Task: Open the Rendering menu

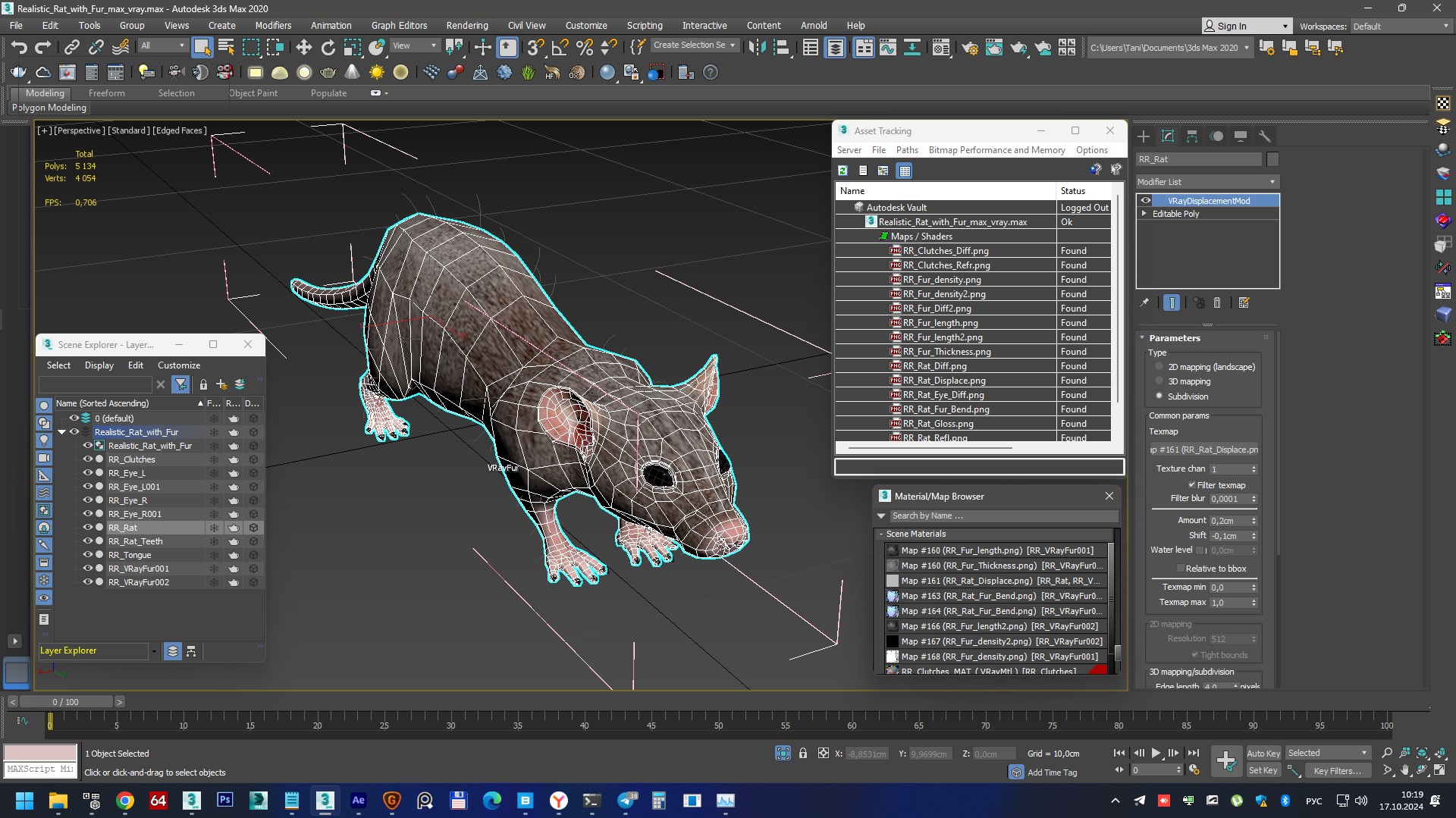Action: click(x=466, y=25)
